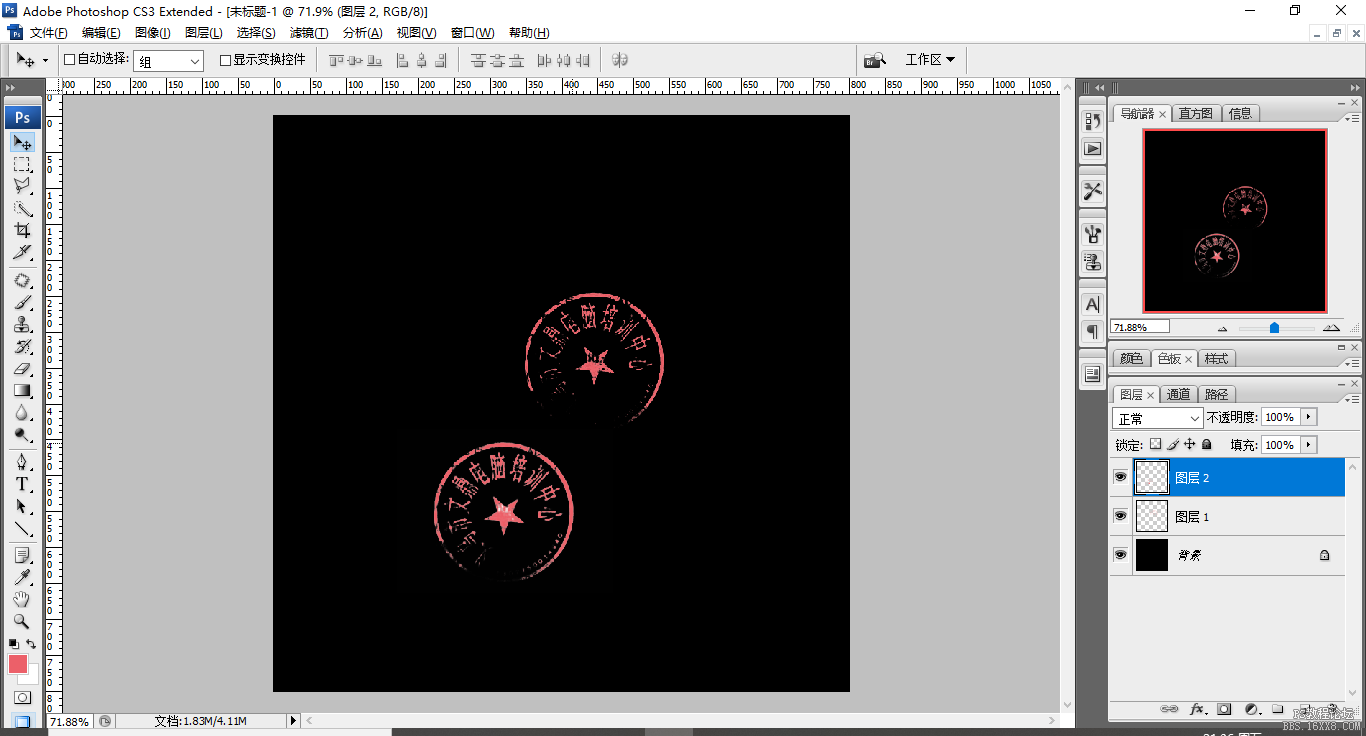Viewport: 1366px width, 736px height.
Task: Toggle lock transparent pixels
Action: pyautogui.click(x=1156, y=444)
